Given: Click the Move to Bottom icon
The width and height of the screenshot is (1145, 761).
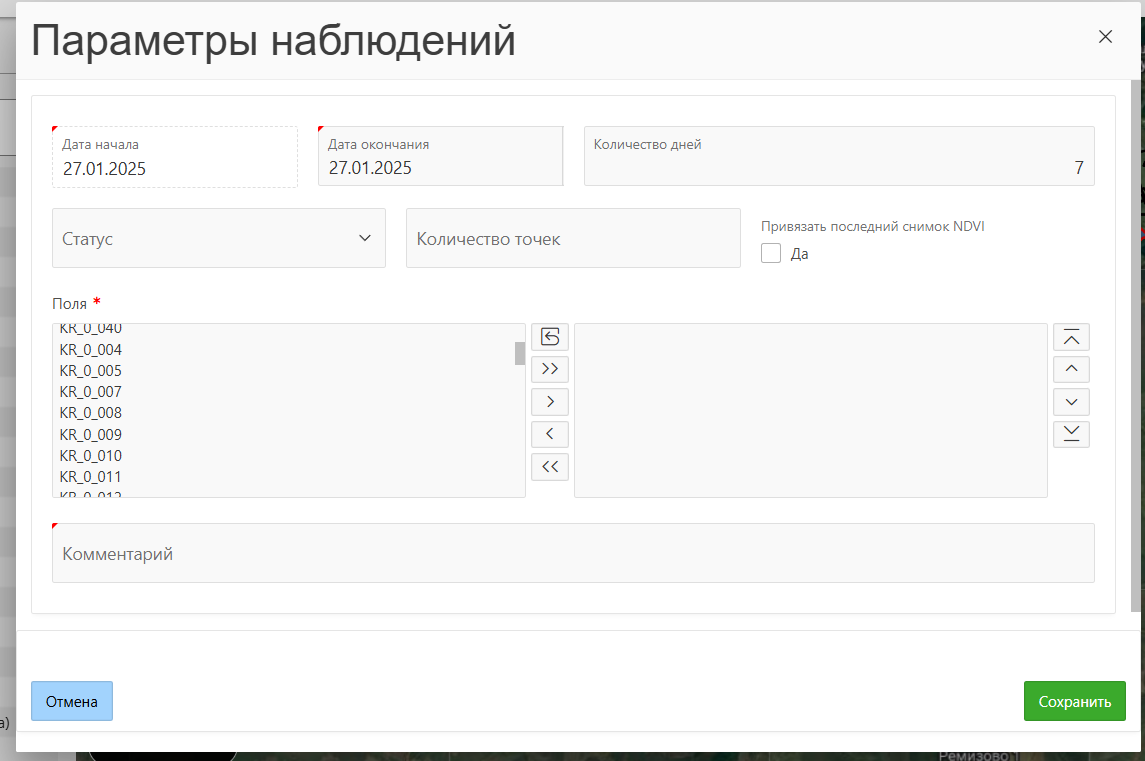Looking at the screenshot, I should click(x=1071, y=434).
